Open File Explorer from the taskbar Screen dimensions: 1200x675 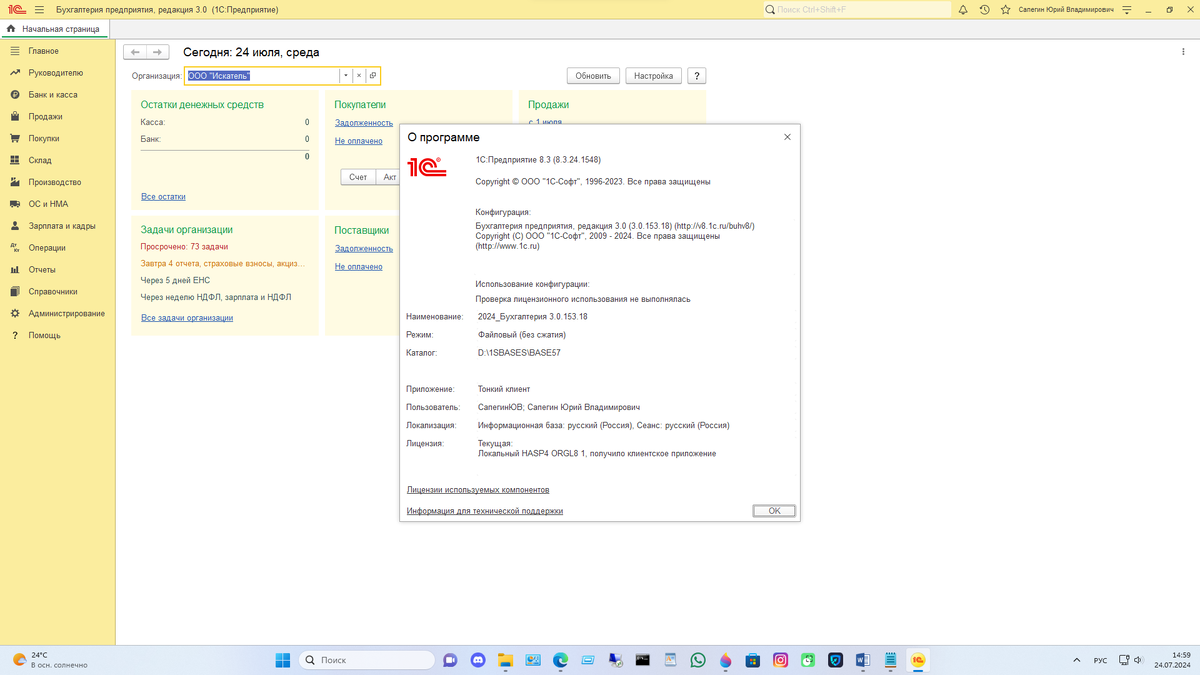[x=505, y=660]
